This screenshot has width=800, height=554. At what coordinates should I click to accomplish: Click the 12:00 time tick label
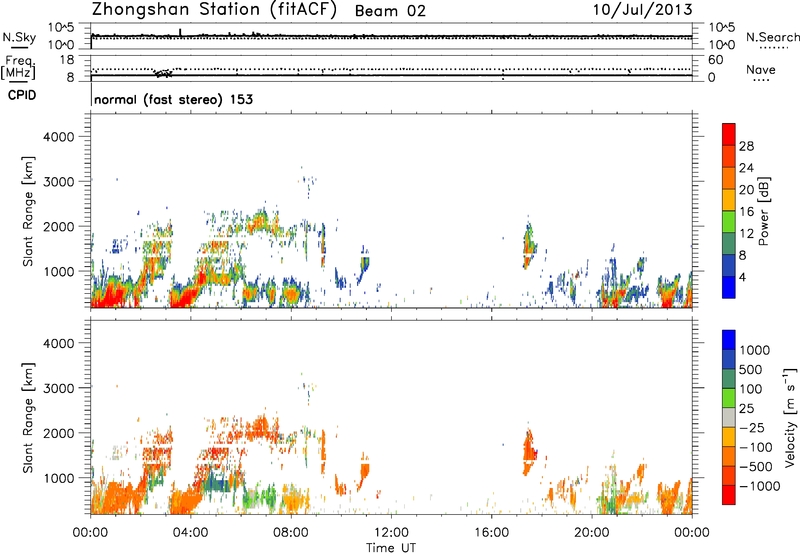[x=391, y=533]
